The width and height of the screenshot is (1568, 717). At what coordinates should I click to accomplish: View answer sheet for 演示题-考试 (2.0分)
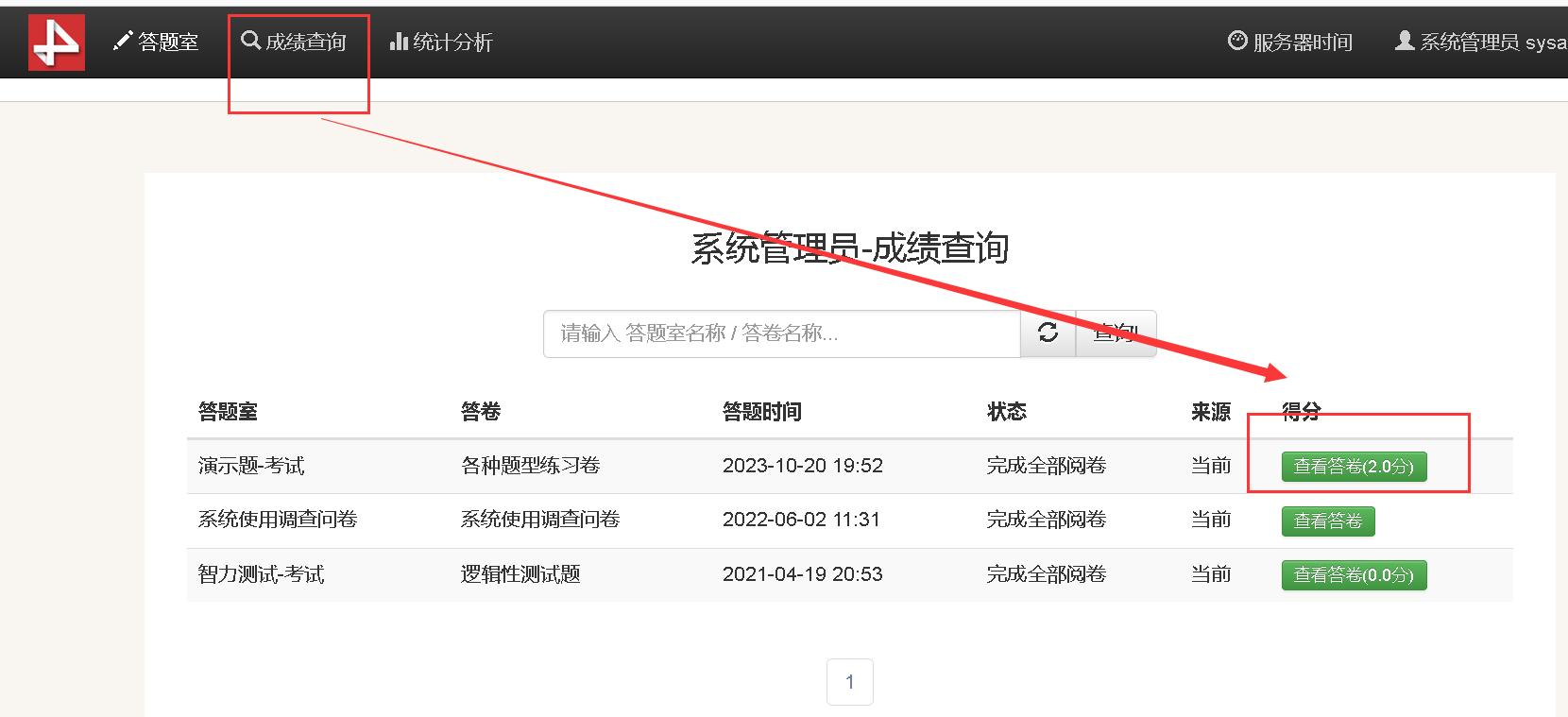tap(1354, 467)
